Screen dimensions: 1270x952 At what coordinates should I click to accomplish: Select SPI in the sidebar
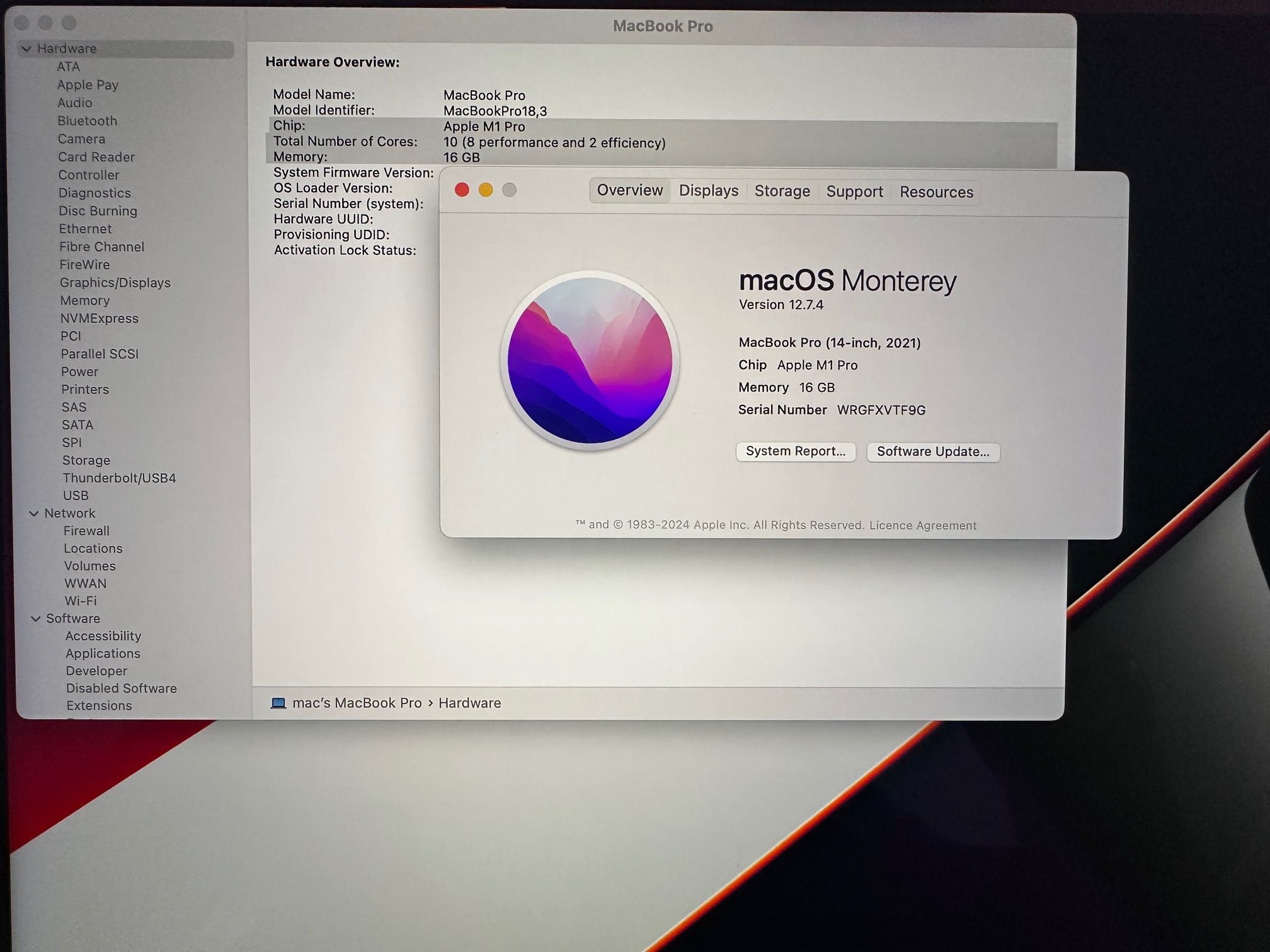72,443
